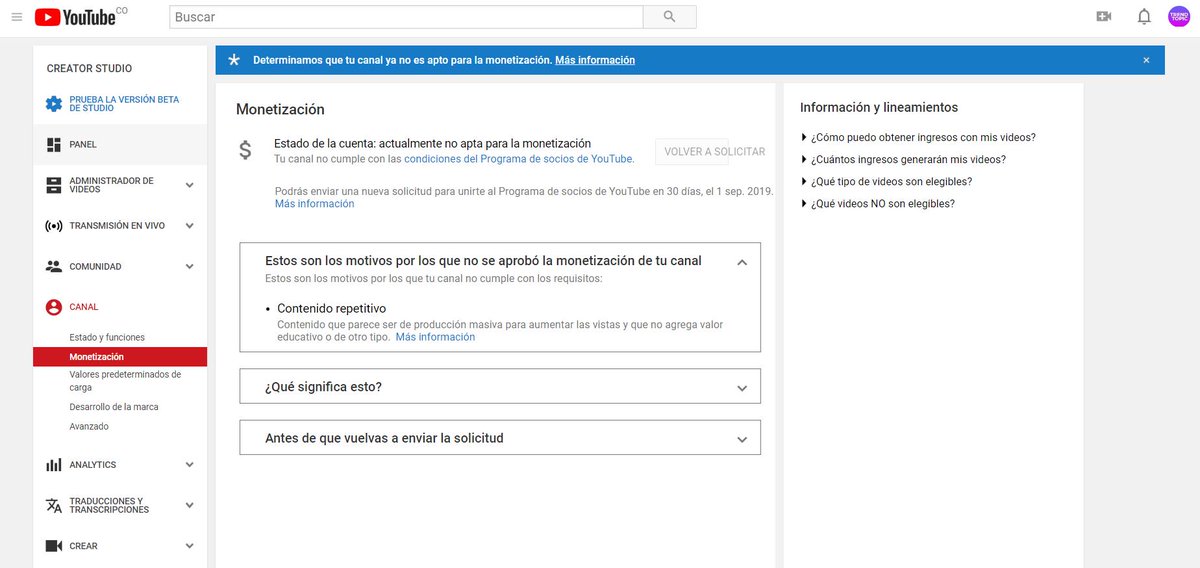Click the dollar sign monetization icon
Image resolution: width=1200 pixels, height=568 pixels.
(x=246, y=150)
